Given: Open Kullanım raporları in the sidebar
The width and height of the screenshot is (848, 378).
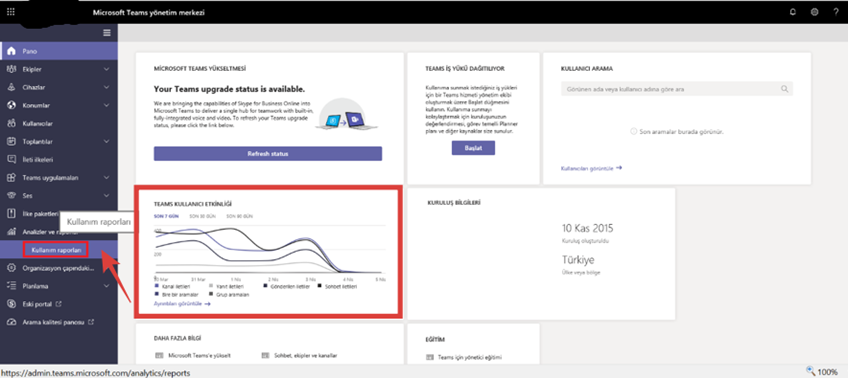Looking at the screenshot, I should click(x=56, y=250).
